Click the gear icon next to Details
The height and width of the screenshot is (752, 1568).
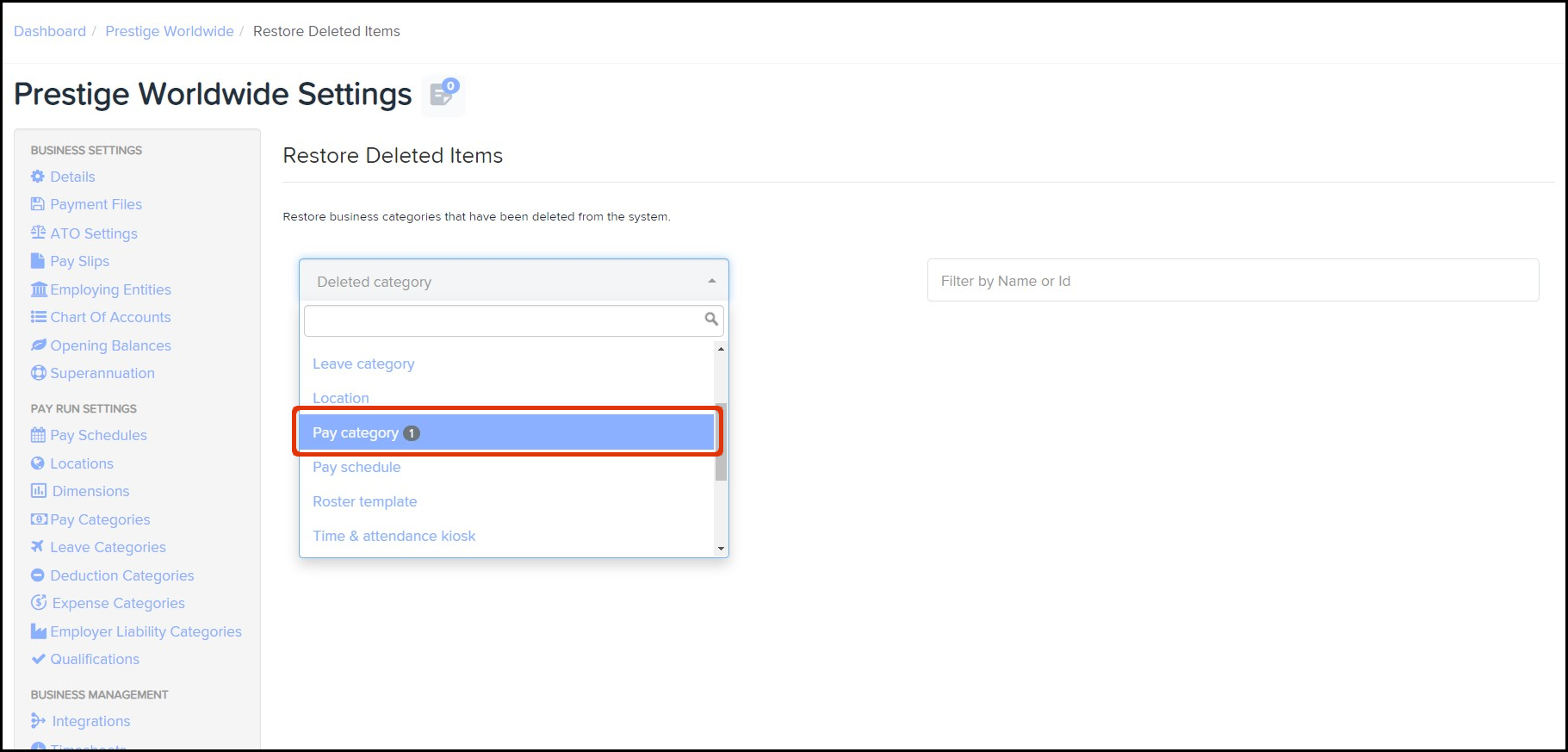click(x=38, y=177)
